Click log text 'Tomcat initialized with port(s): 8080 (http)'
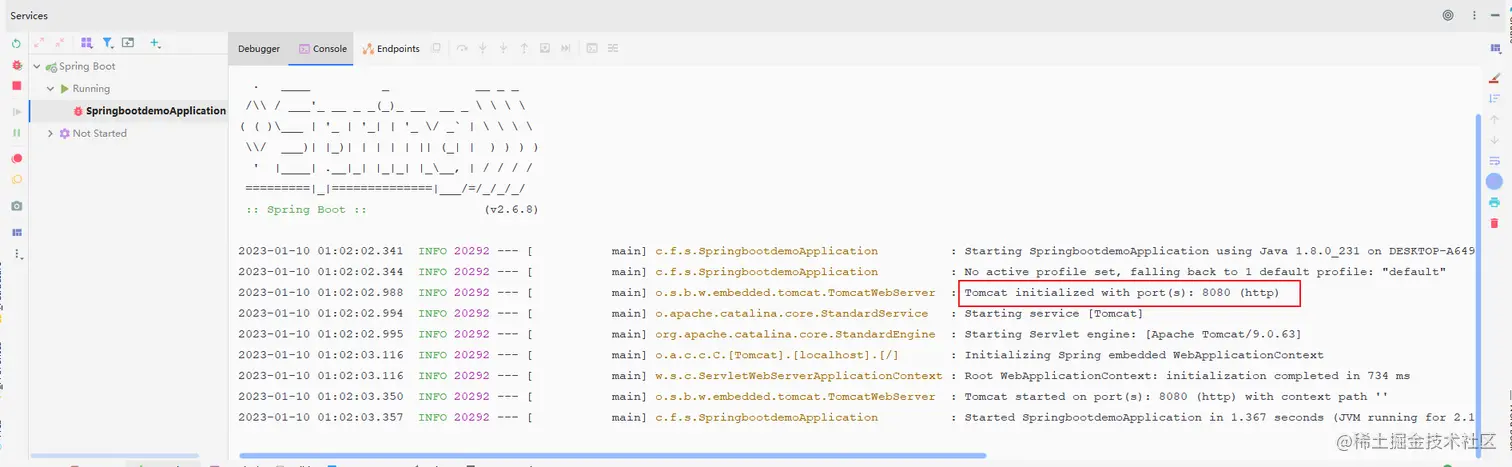This screenshot has height=467, width=1512. (x=1121, y=293)
